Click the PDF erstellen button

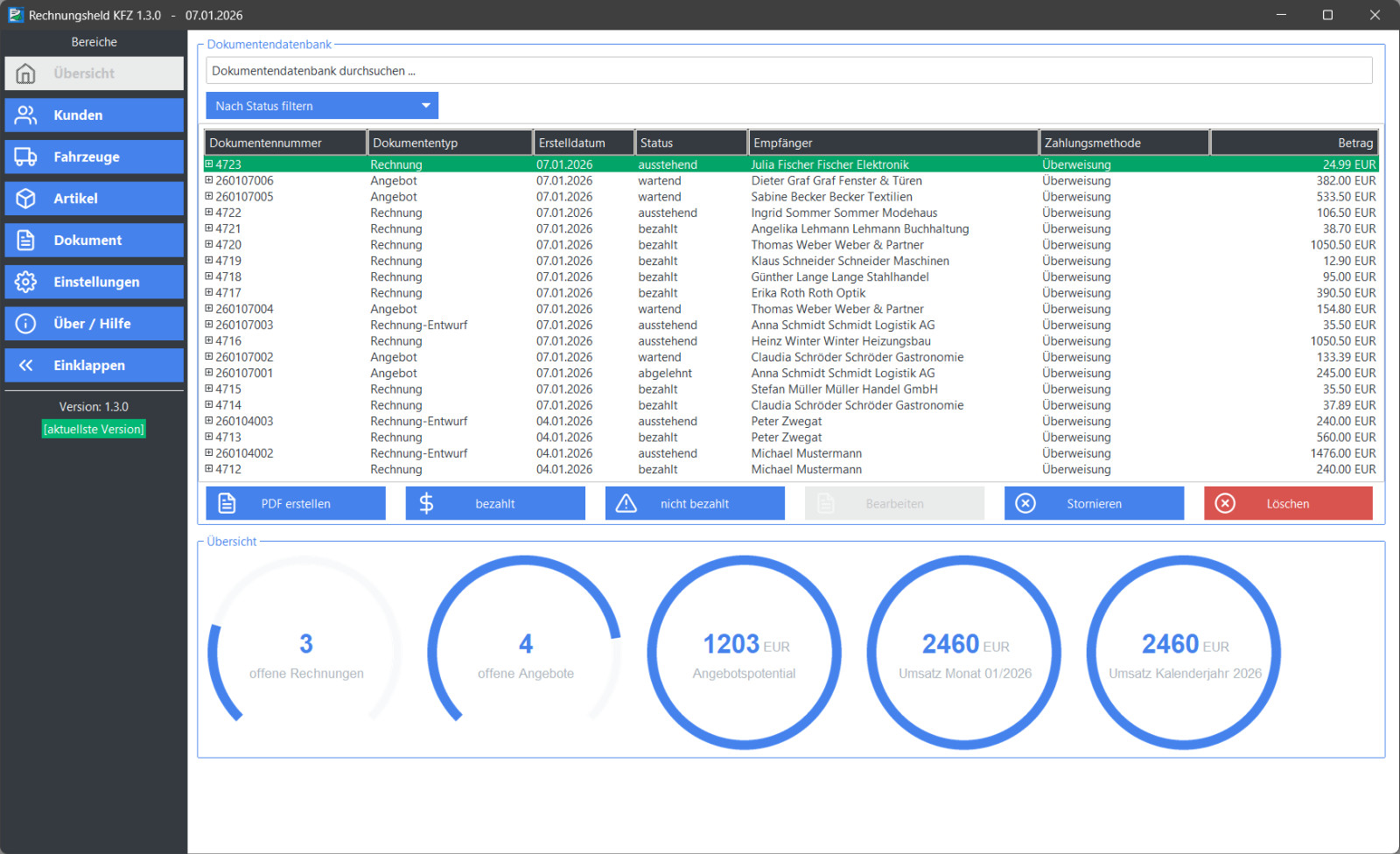click(296, 503)
